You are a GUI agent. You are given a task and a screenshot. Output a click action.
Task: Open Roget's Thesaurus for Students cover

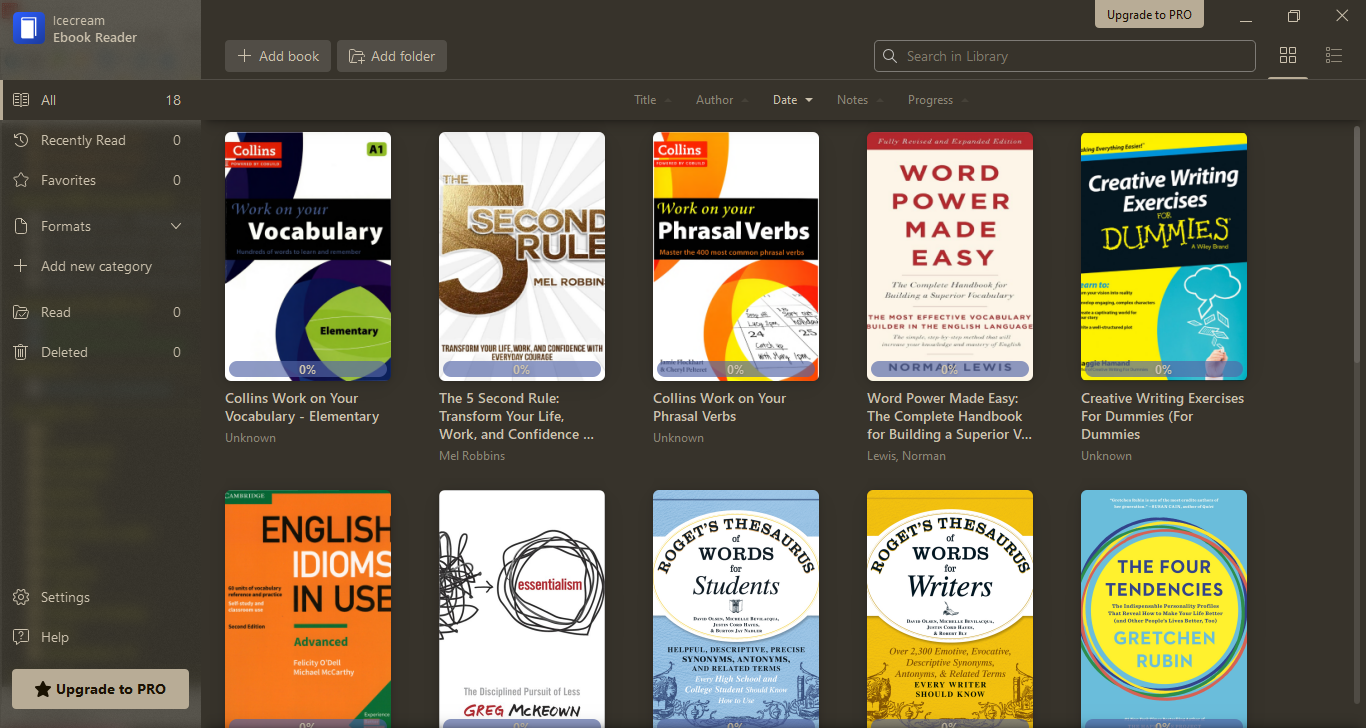(x=736, y=609)
